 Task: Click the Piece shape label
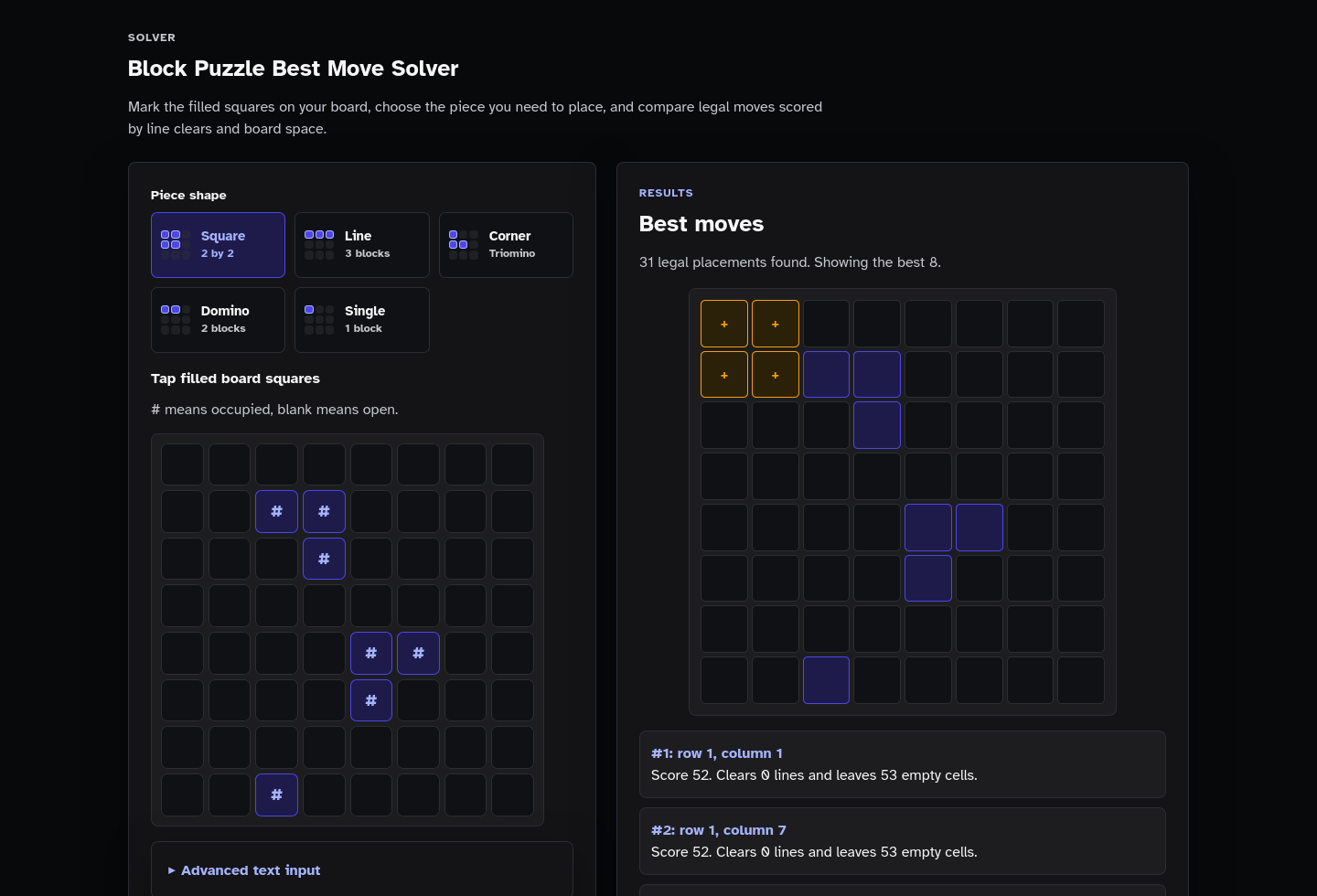188,195
